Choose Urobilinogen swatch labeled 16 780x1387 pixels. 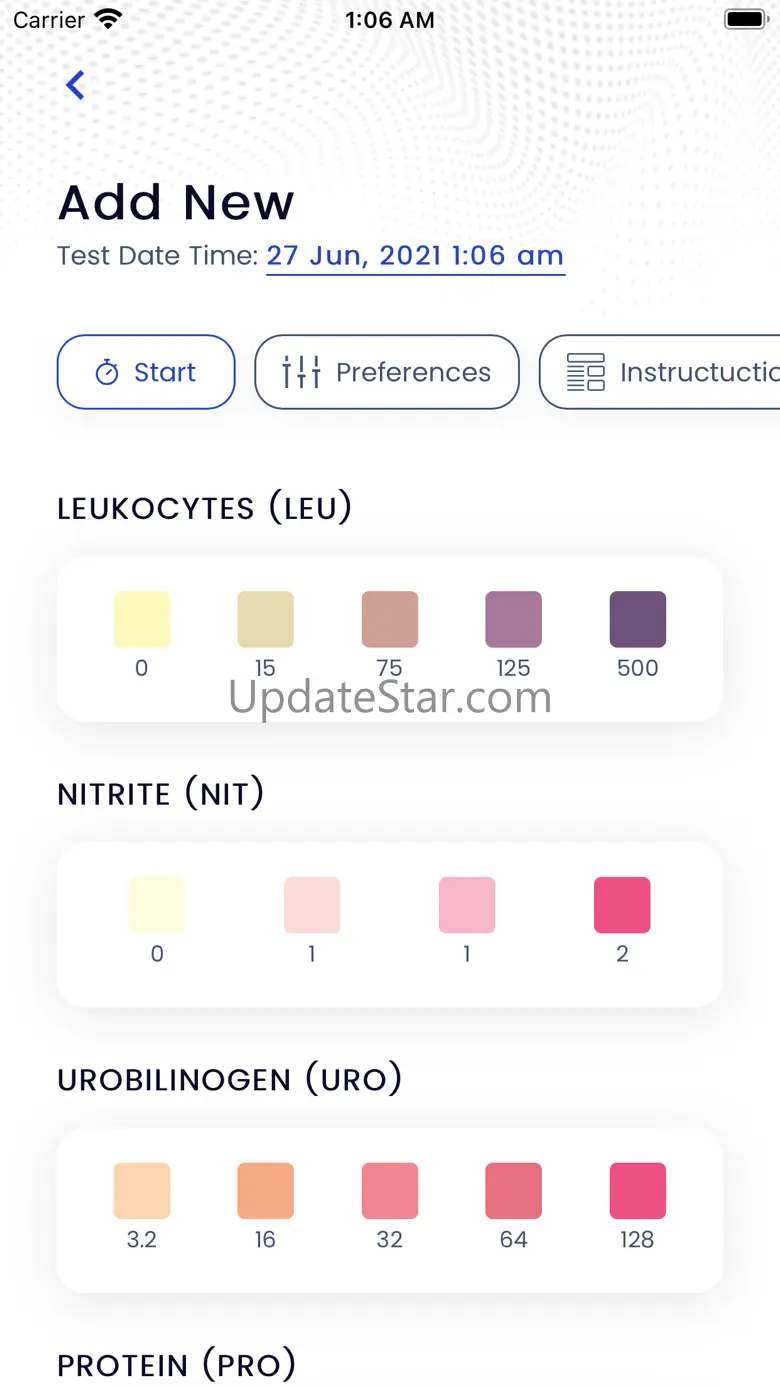pyautogui.click(x=266, y=1191)
